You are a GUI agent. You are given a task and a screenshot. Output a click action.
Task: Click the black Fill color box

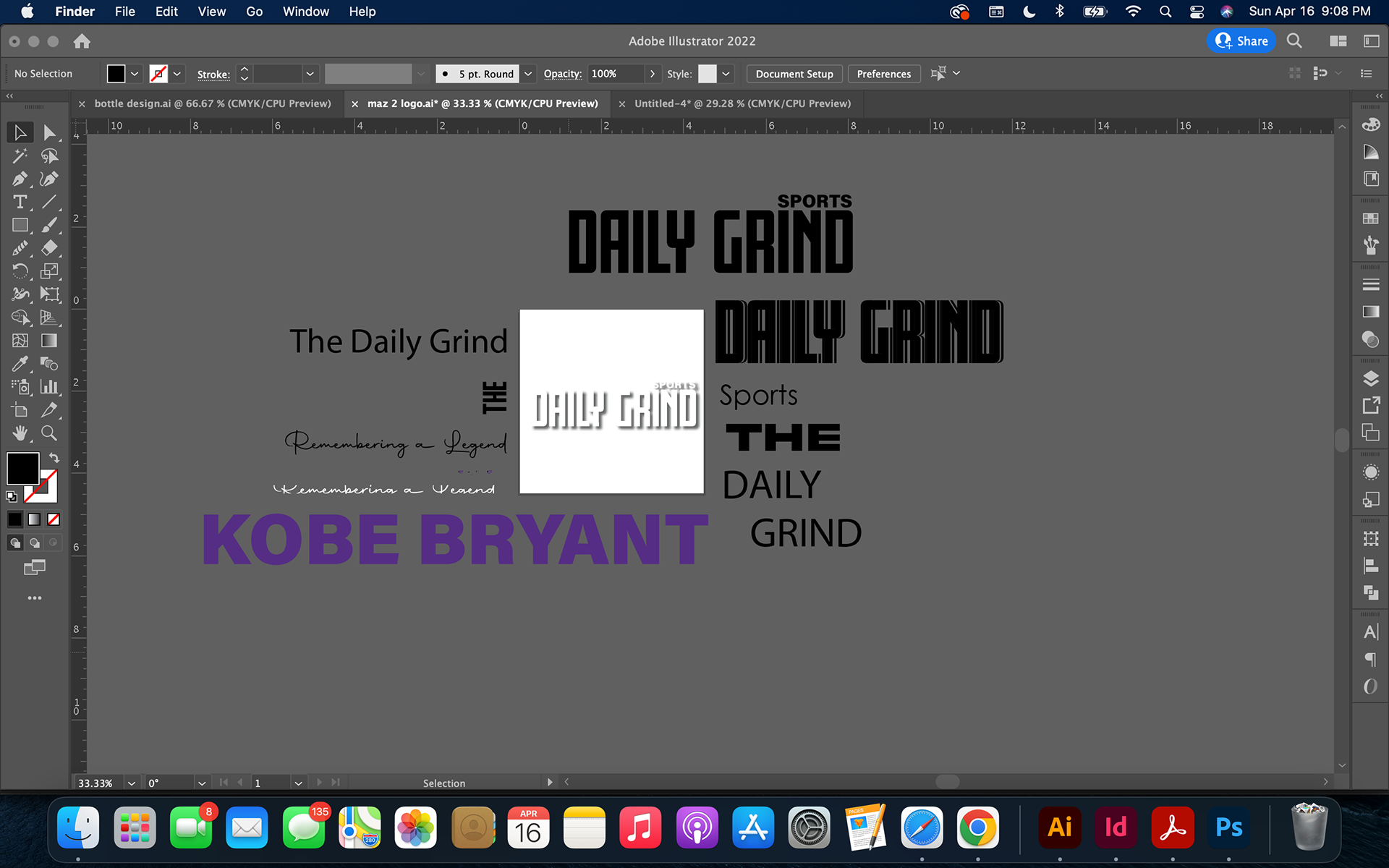coord(22,469)
